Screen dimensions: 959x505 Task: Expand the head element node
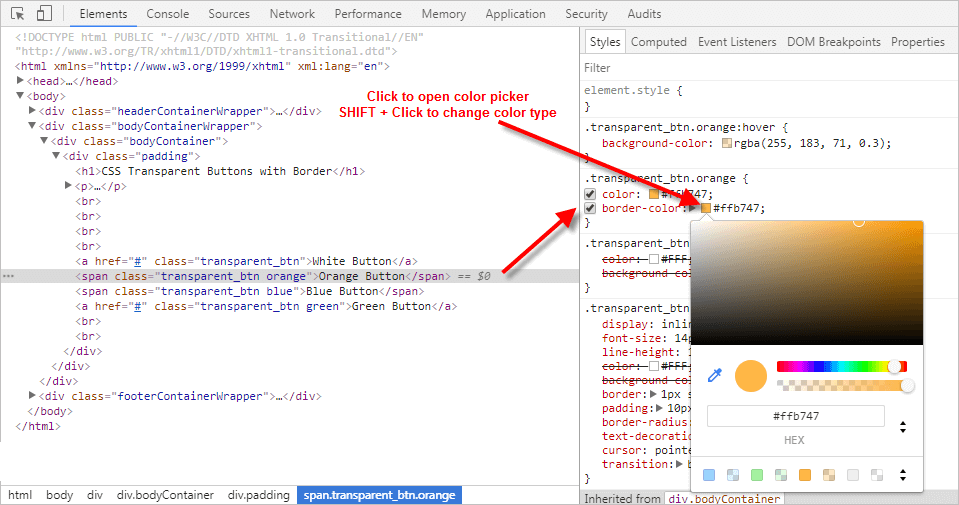pyautogui.click(x=20, y=81)
